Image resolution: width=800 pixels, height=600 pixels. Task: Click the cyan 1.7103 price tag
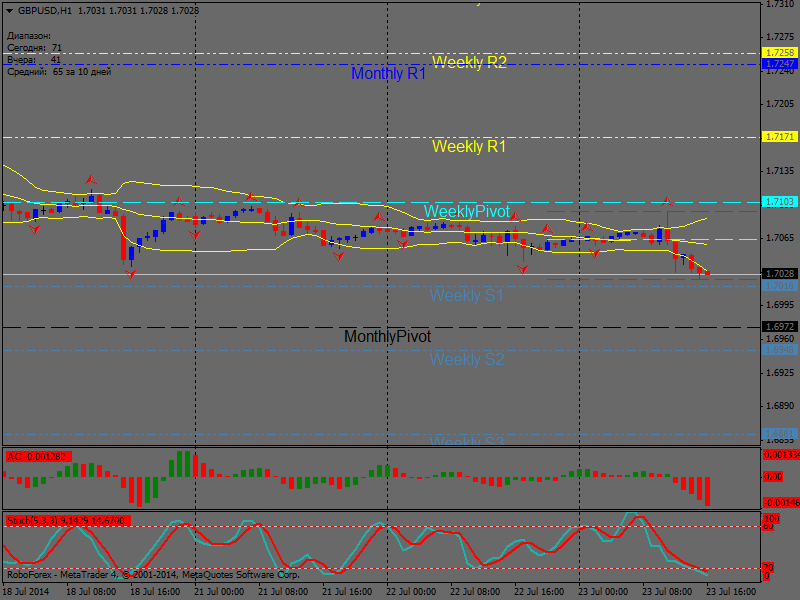pos(779,201)
